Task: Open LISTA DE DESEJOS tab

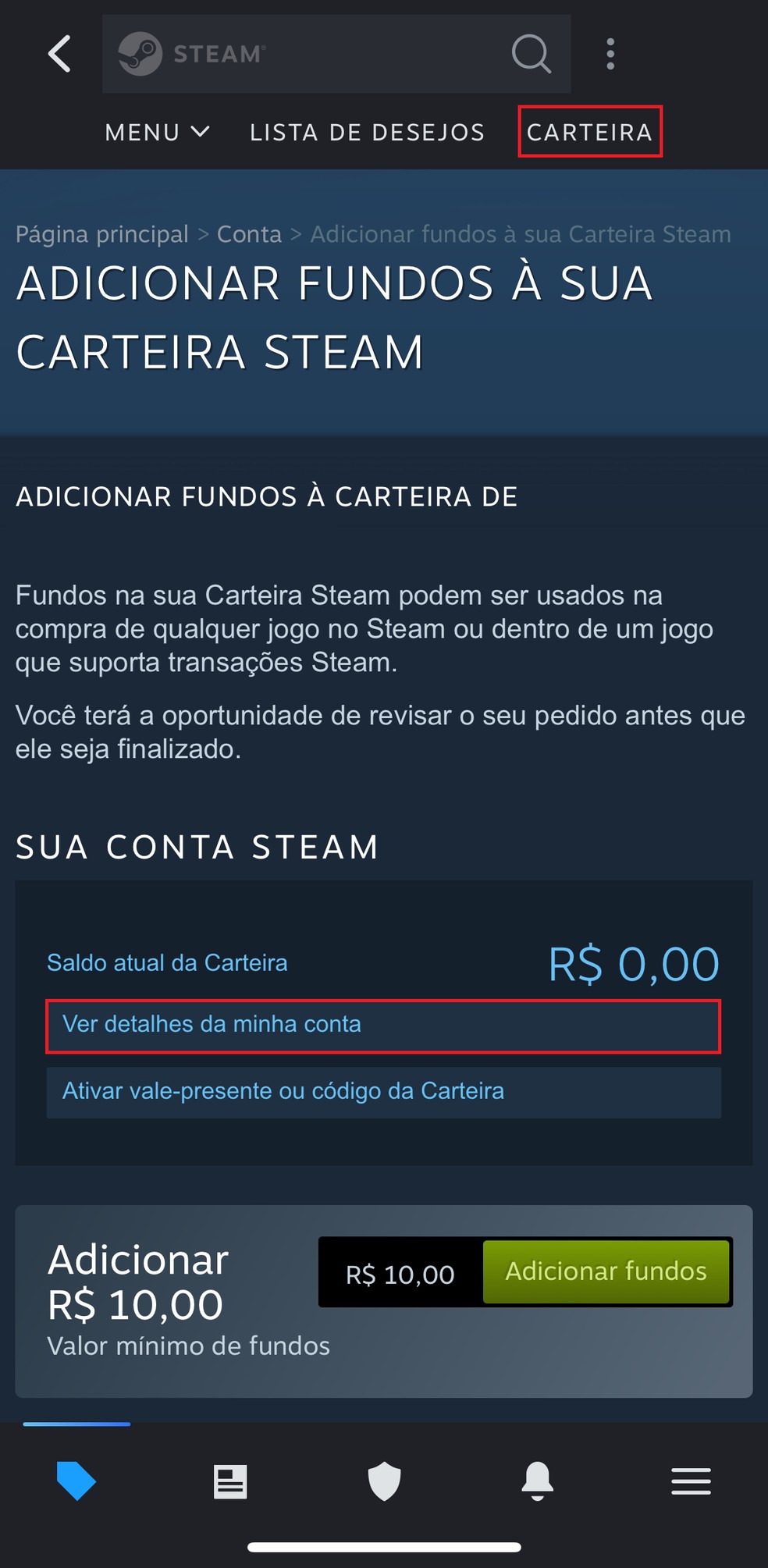Action: point(368,133)
